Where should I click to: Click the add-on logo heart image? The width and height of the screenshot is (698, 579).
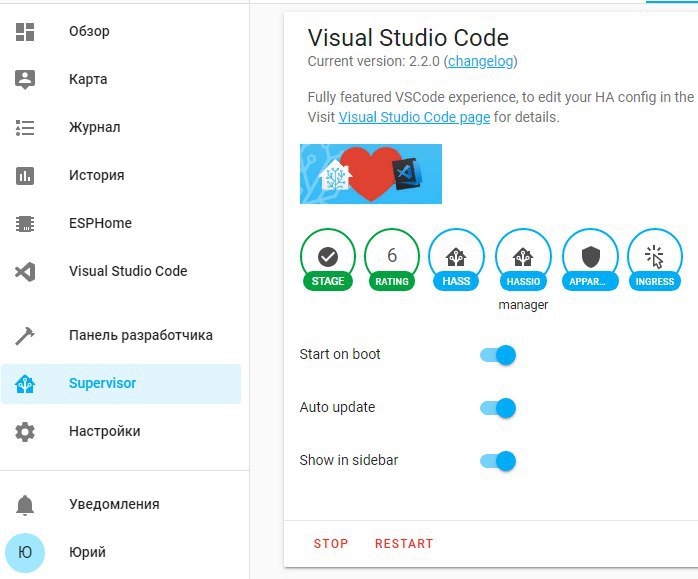pos(371,174)
